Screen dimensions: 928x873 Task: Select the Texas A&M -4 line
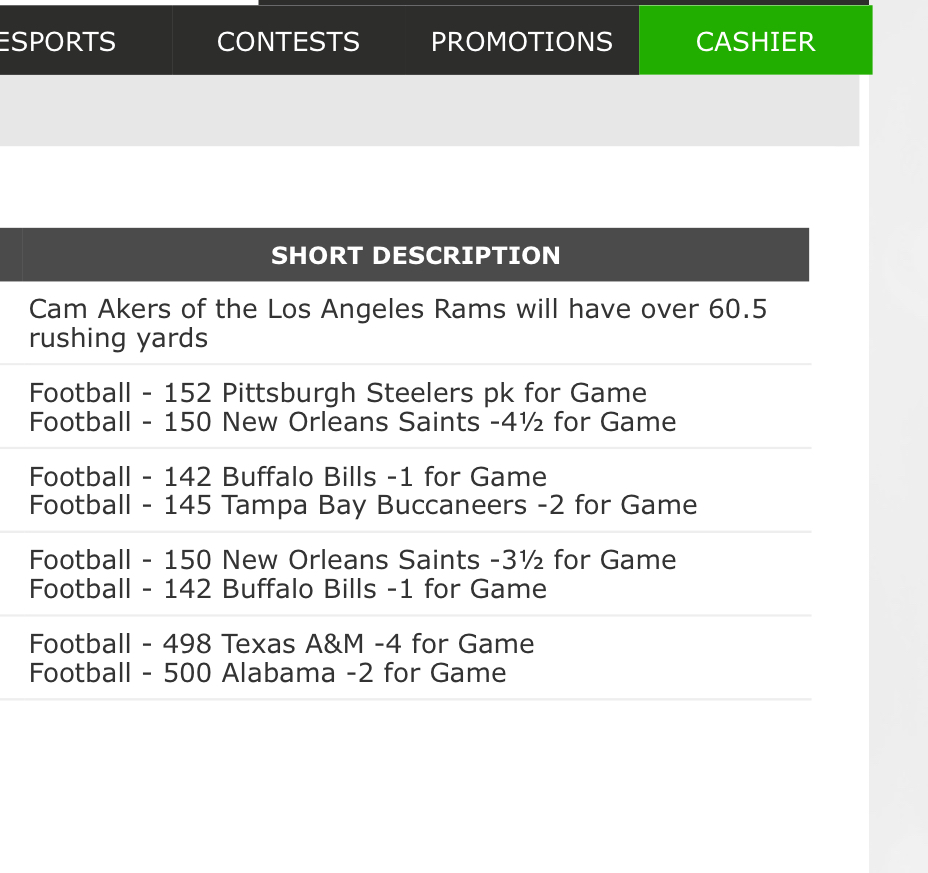pyautogui.click(x=282, y=644)
